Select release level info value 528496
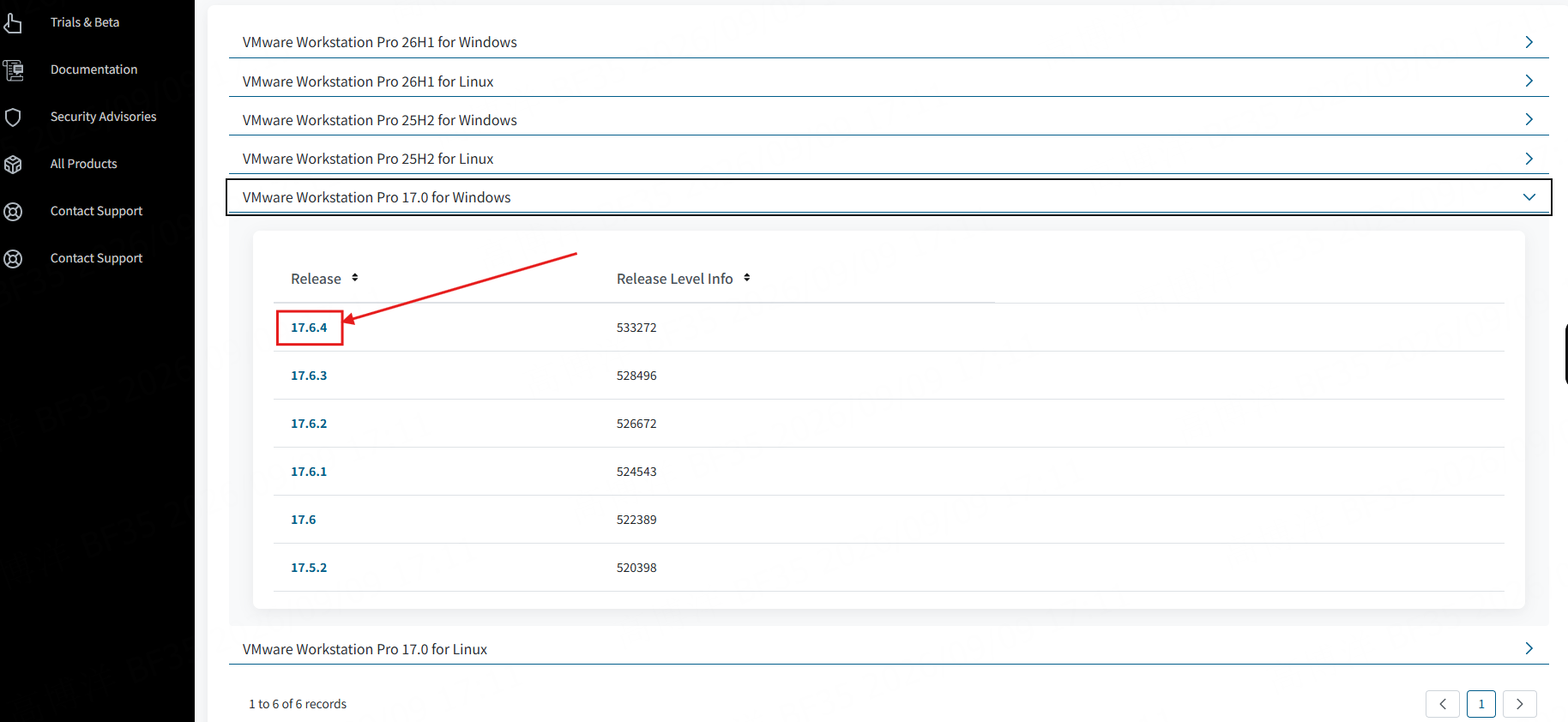The height and width of the screenshot is (722, 1568). point(636,376)
